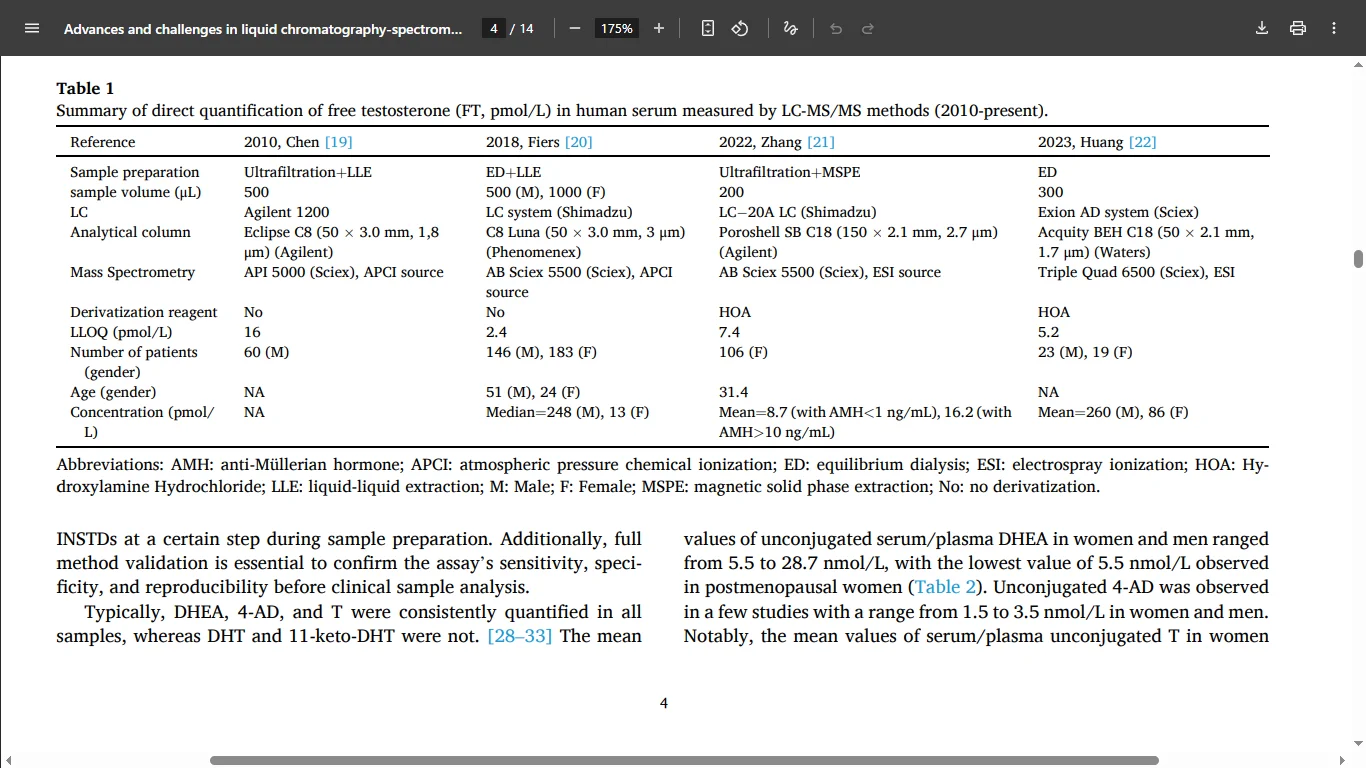Click 'Agilent 1200' in LC row
Screen dimensions: 1366x768
point(286,212)
